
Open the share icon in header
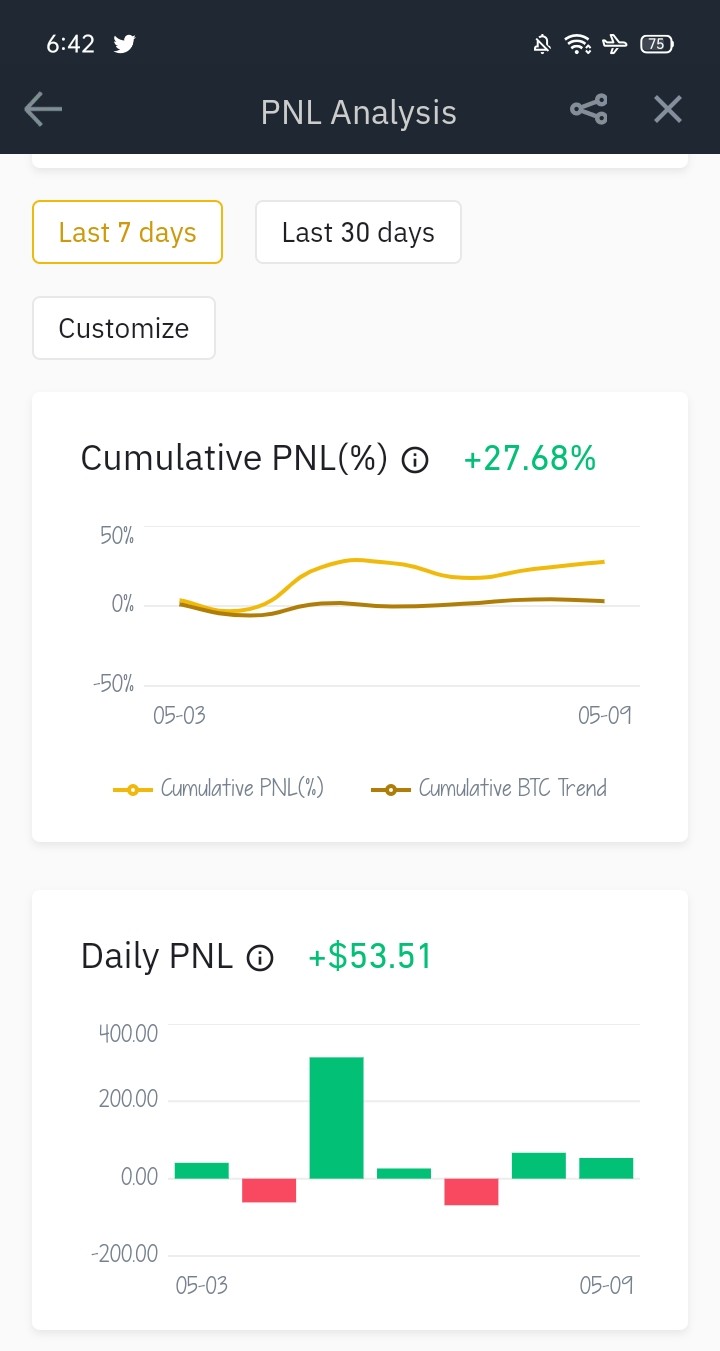[x=589, y=110]
